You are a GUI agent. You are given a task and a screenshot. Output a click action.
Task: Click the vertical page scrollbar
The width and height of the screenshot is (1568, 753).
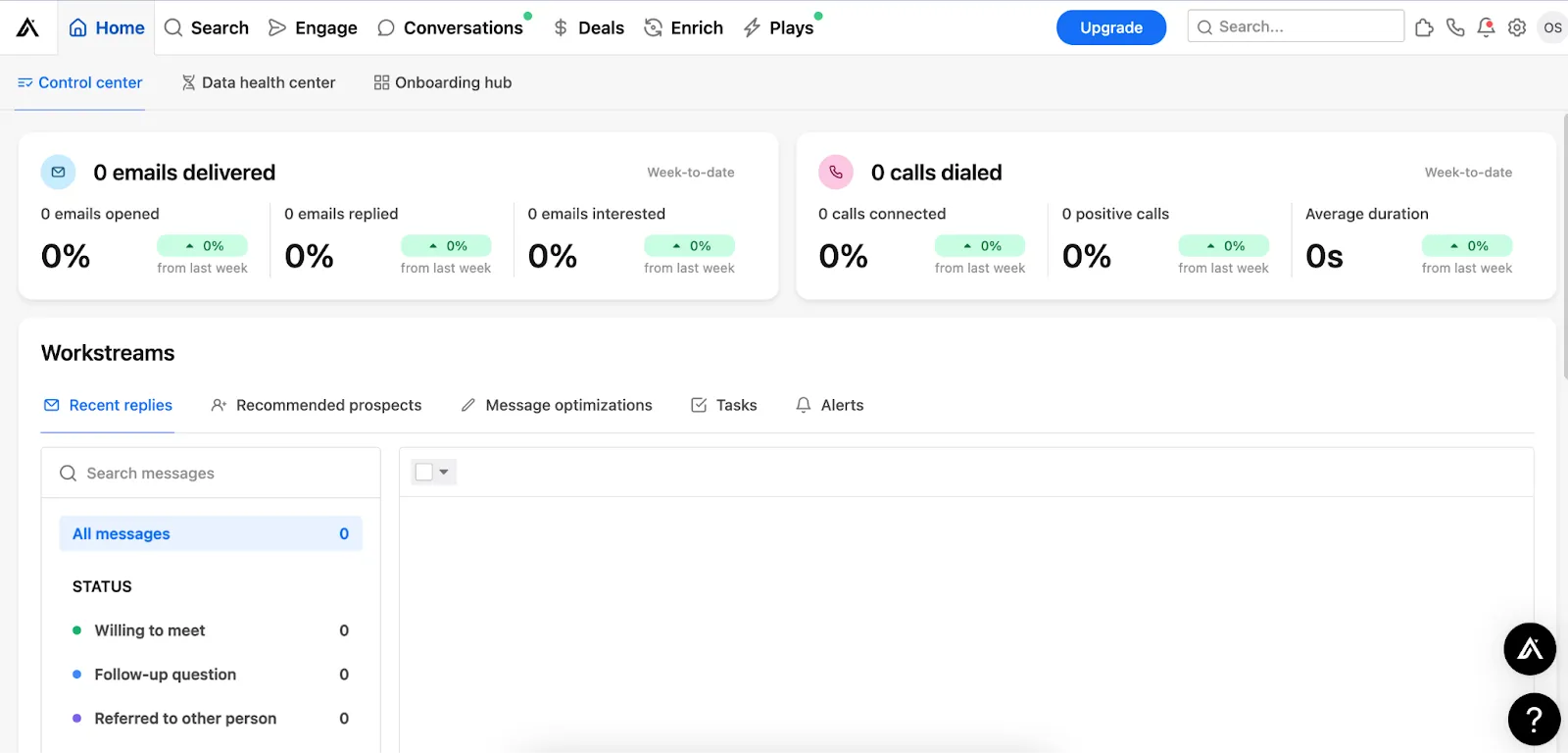[1564, 245]
